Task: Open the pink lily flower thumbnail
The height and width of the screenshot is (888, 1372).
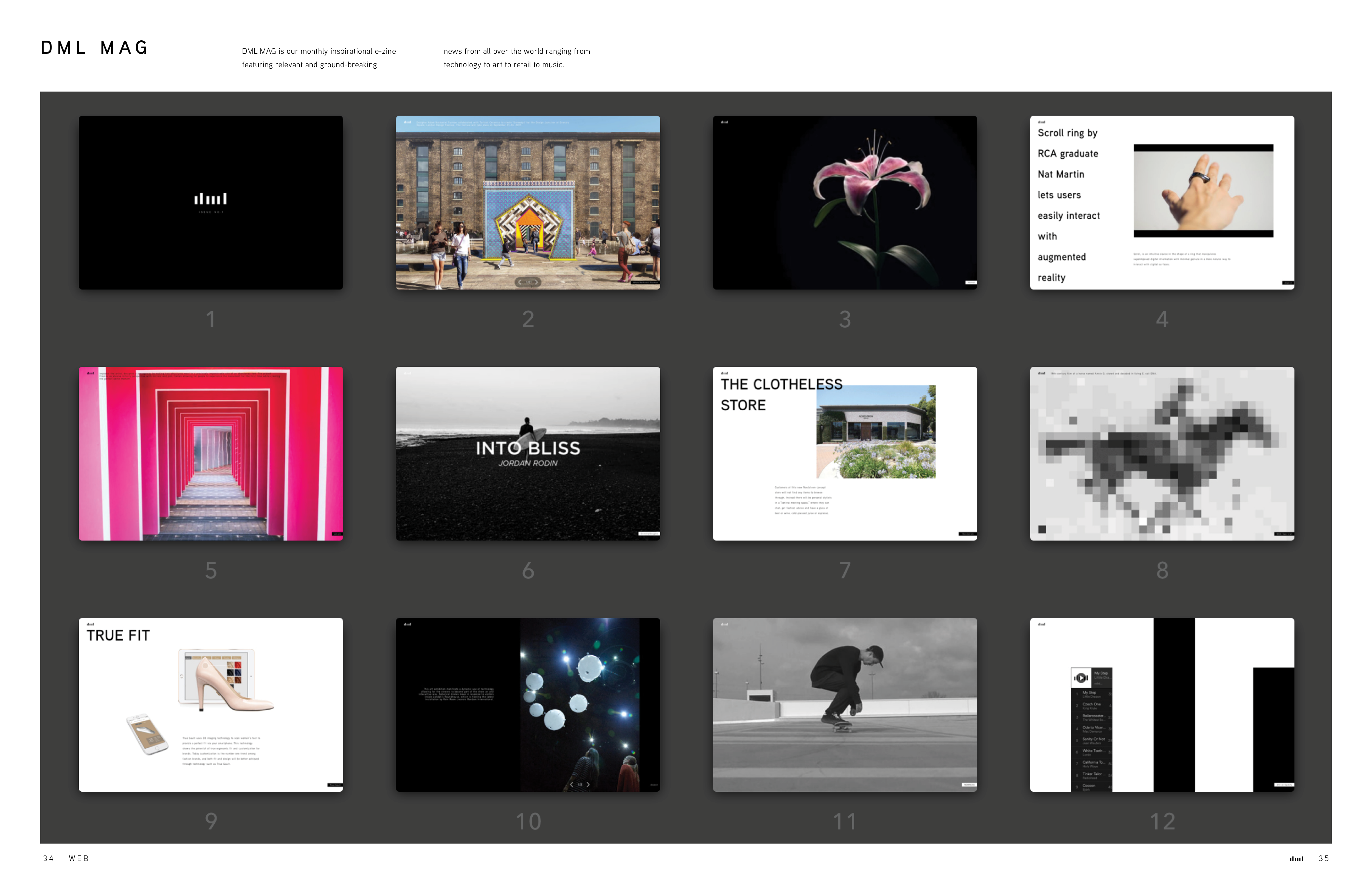Action: (845, 202)
